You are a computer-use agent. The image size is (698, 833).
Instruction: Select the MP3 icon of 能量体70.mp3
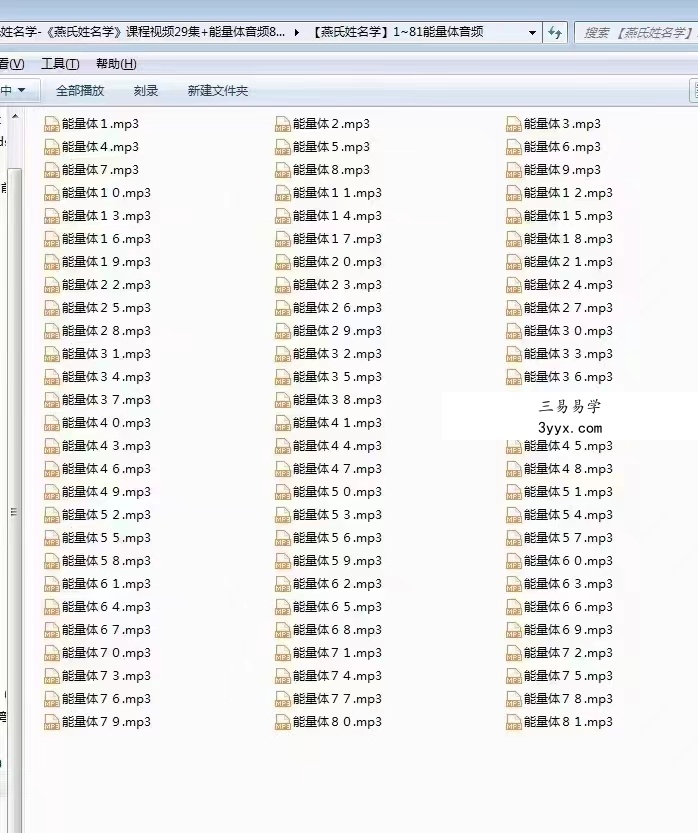tap(52, 653)
